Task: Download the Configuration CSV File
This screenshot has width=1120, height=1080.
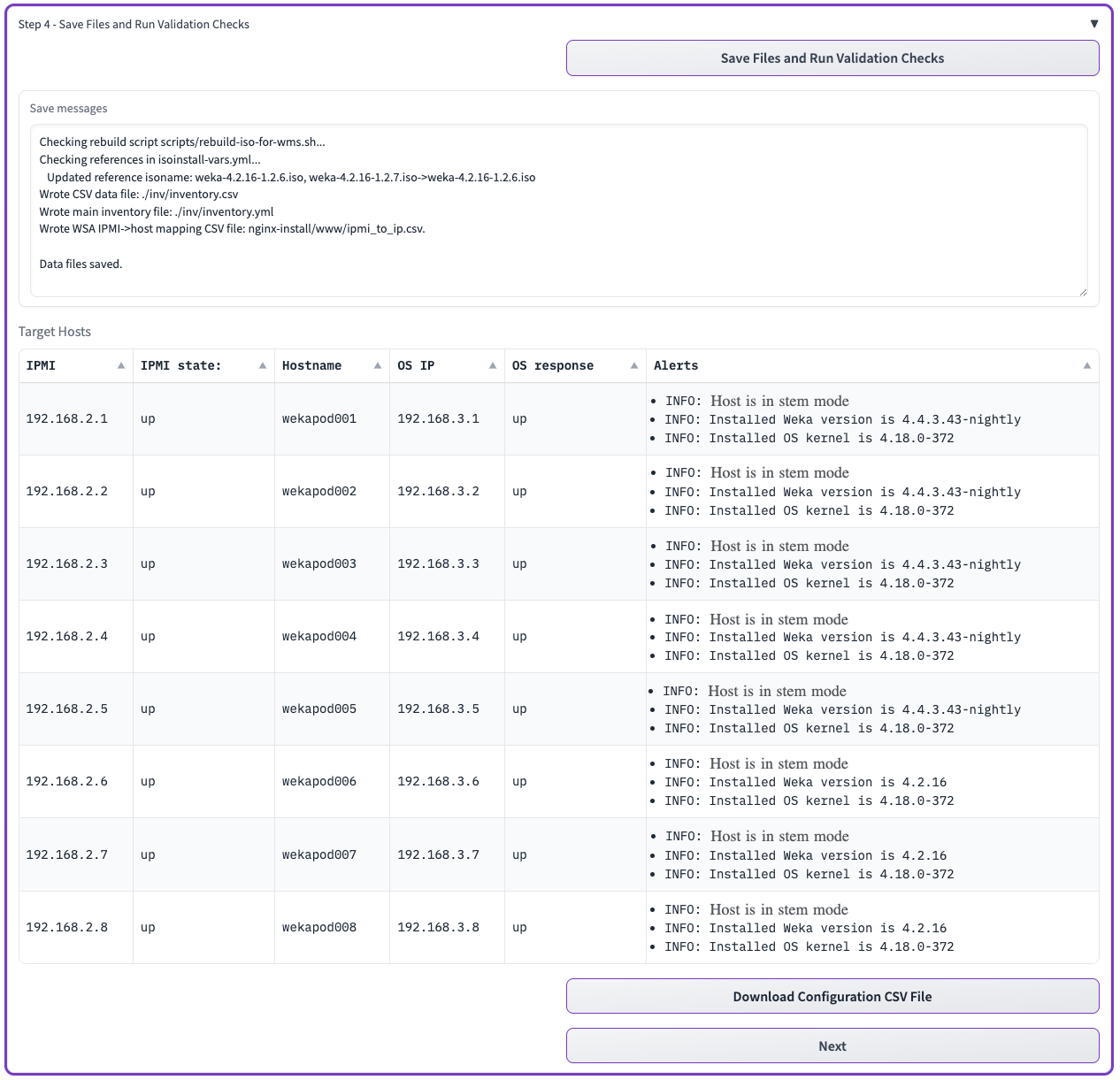Action: tap(832, 997)
